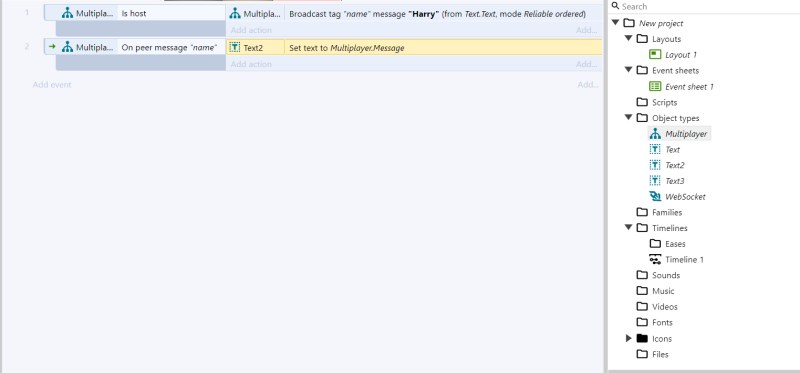Select the Text3 object icon

655,181
